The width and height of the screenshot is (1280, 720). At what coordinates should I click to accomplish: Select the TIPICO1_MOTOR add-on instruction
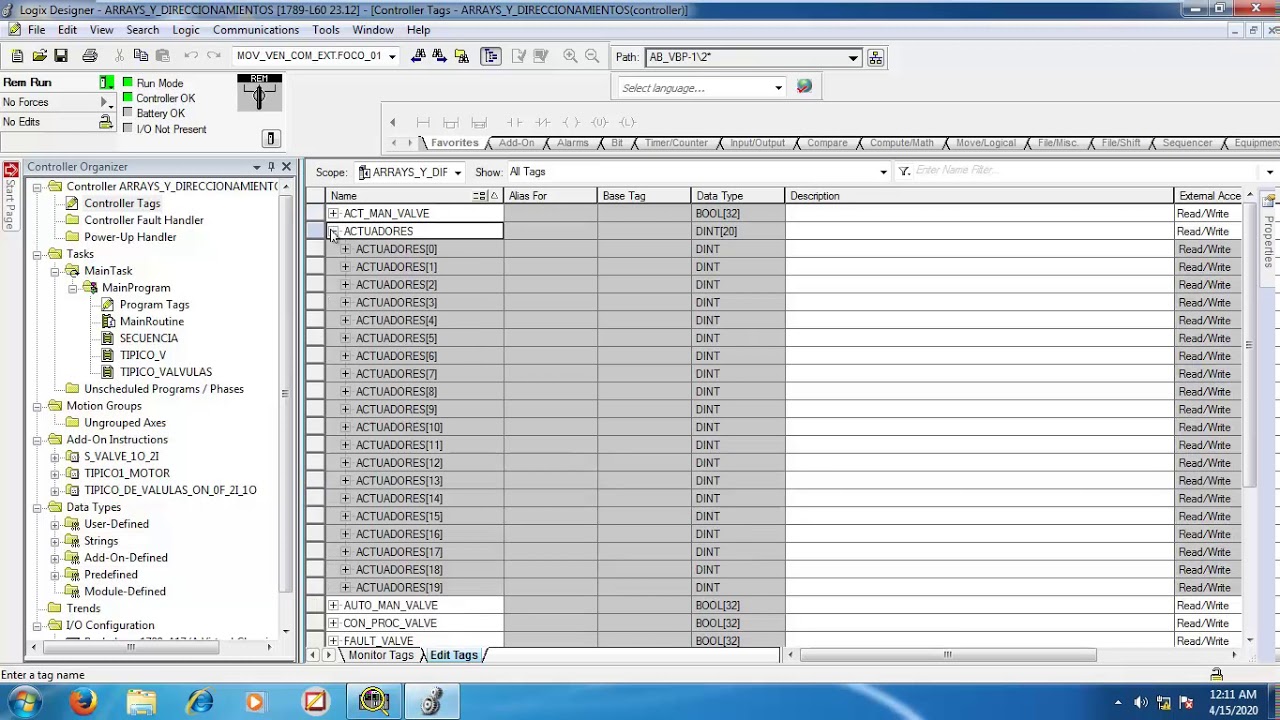(x=127, y=473)
